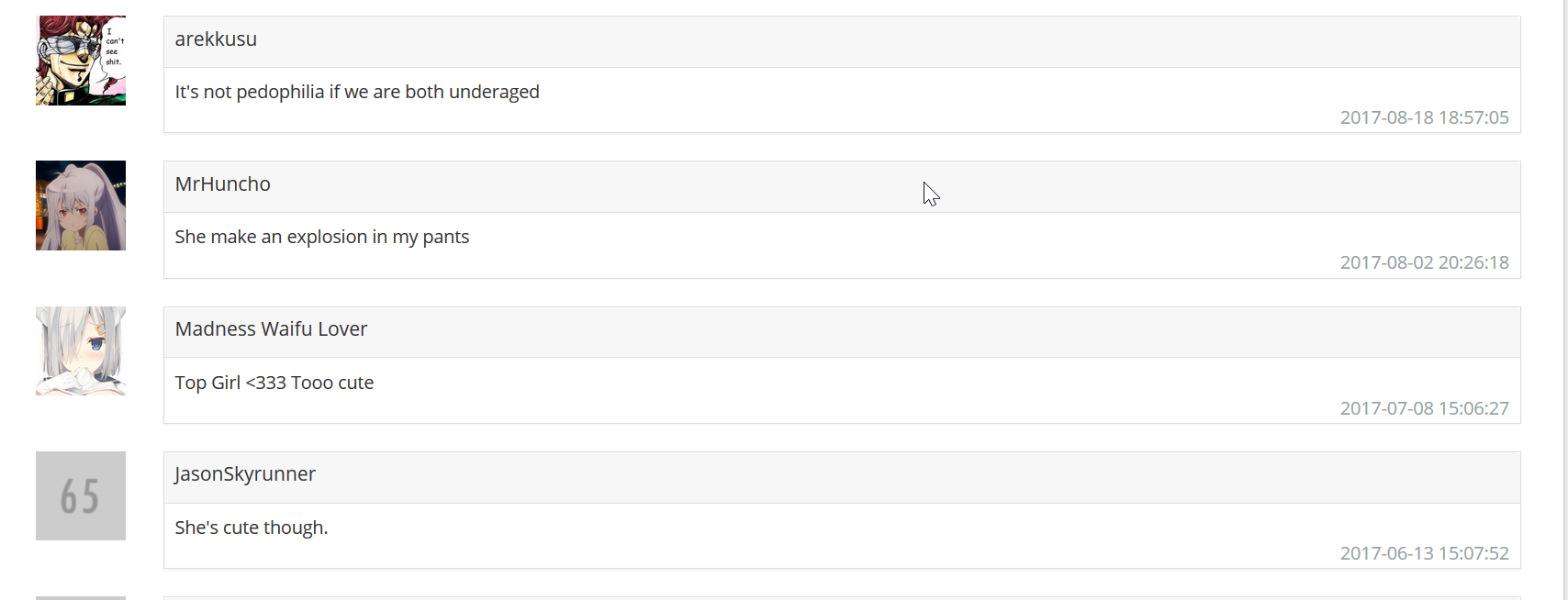The height and width of the screenshot is (600, 1568).
Task: Open arekkusu's avatar image
Action: [81, 61]
